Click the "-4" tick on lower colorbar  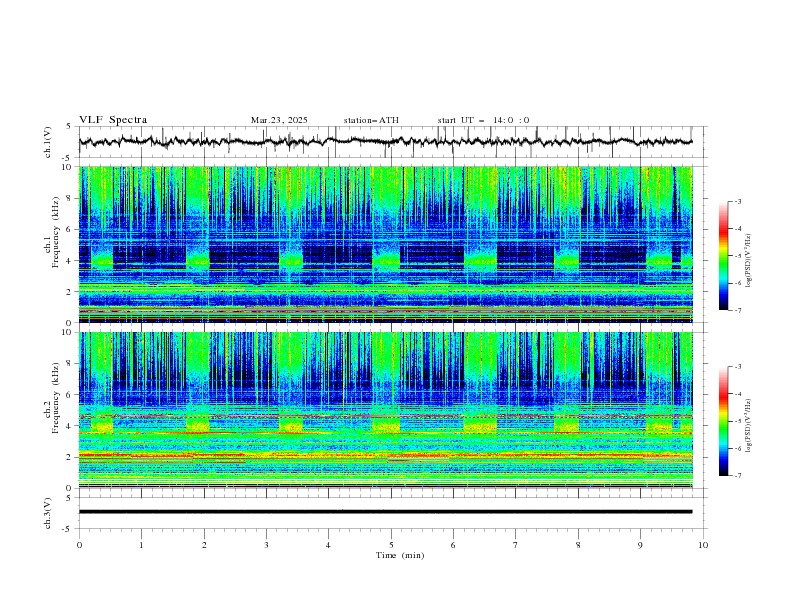737,394
